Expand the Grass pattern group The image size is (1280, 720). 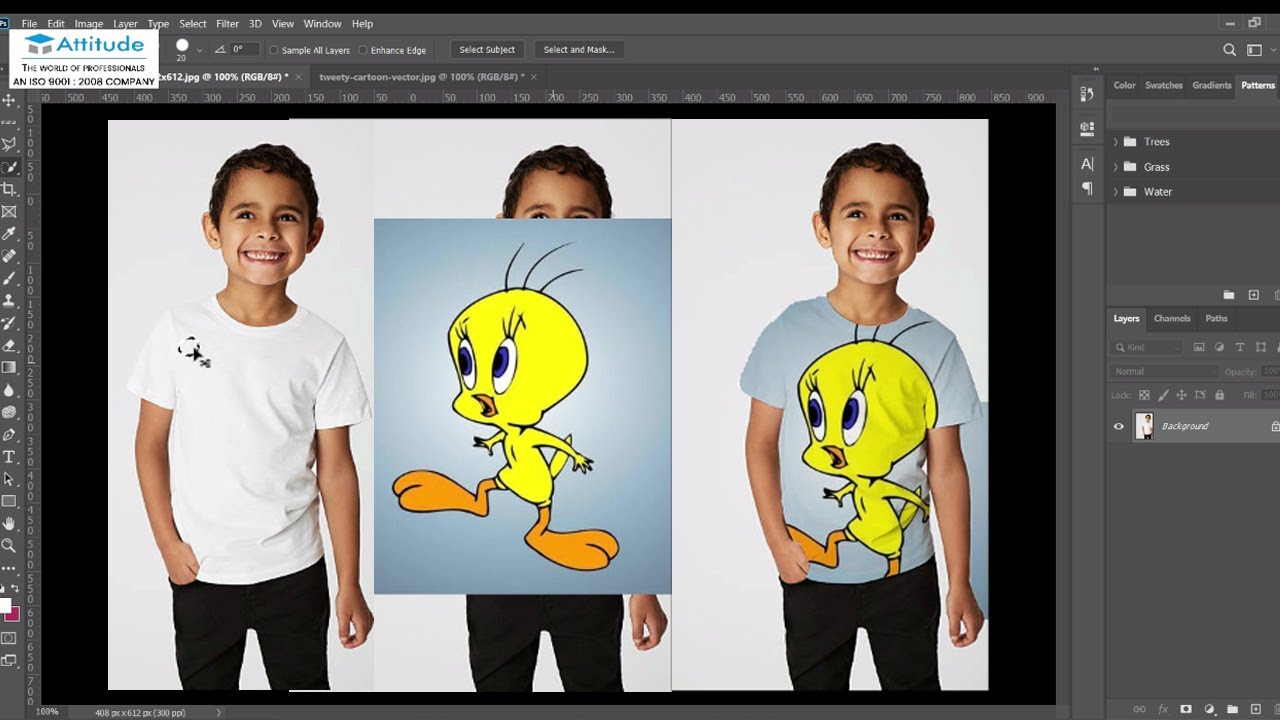(1116, 167)
